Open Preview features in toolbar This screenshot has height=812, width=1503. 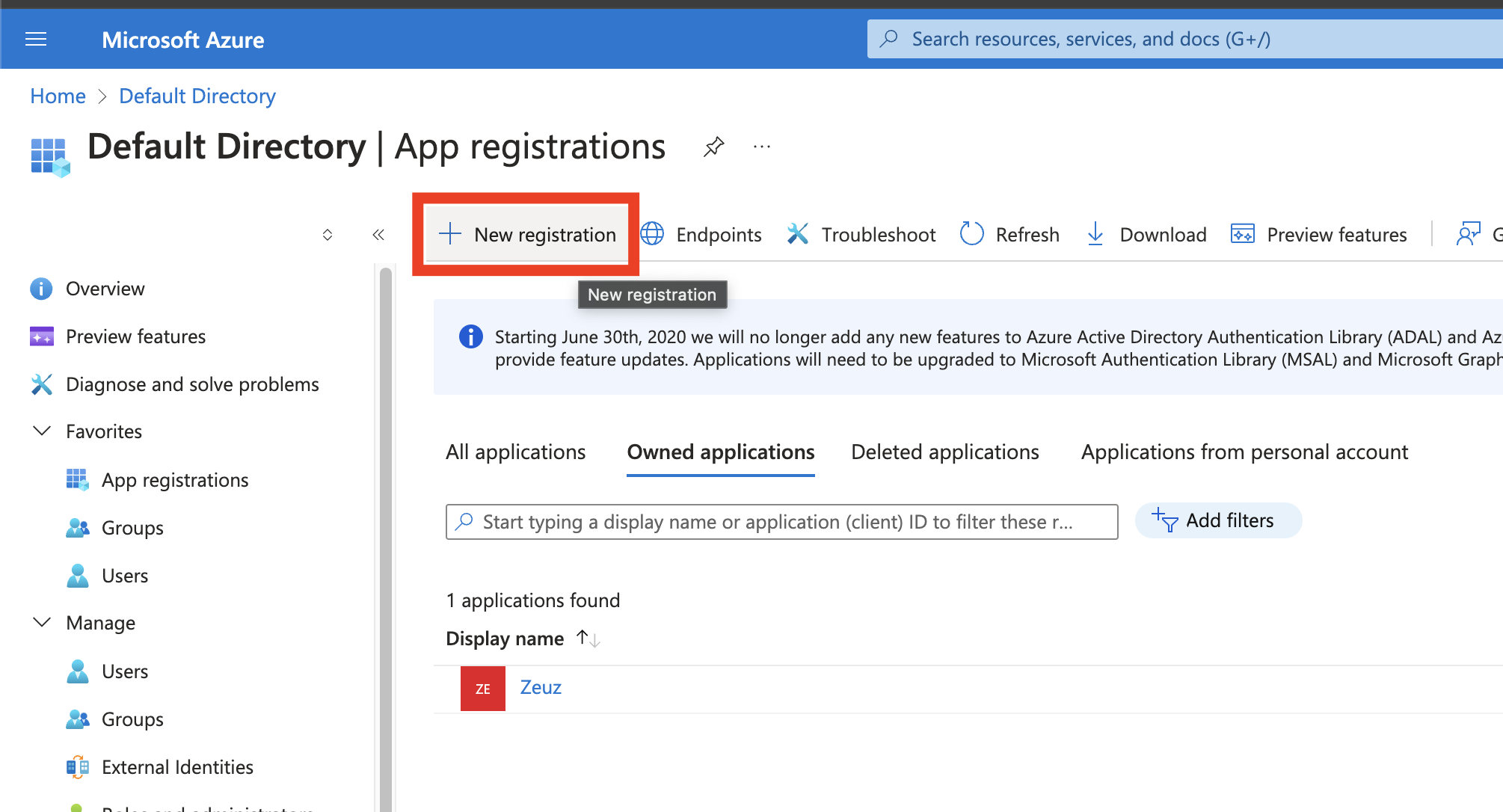click(x=1319, y=234)
